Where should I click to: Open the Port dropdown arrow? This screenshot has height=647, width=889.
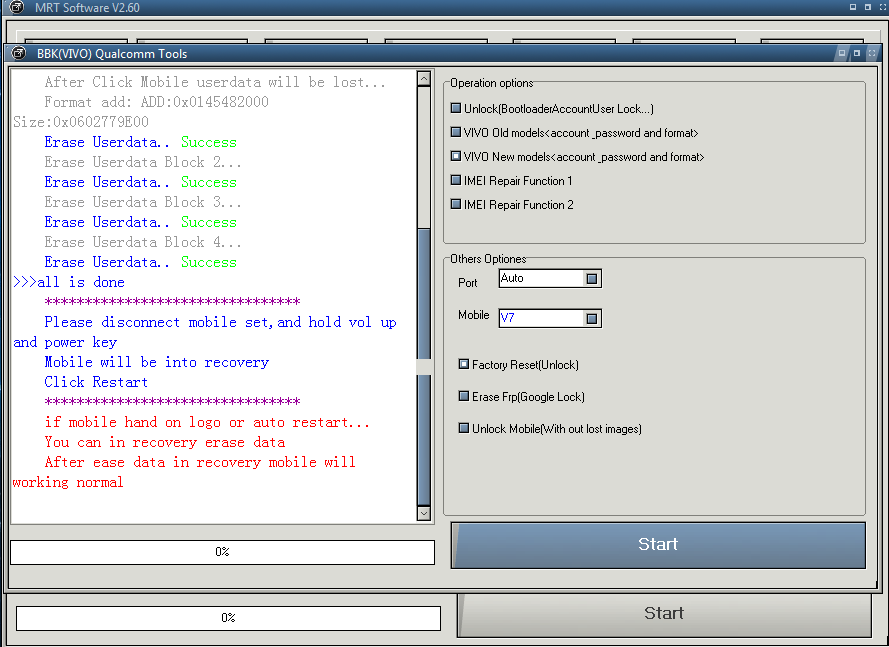click(x=591, y=278)
